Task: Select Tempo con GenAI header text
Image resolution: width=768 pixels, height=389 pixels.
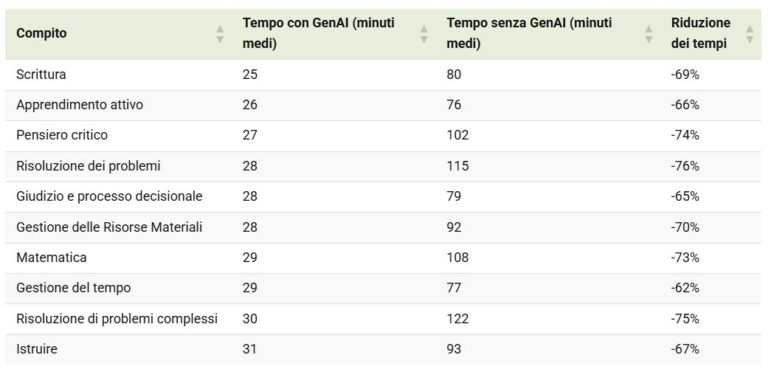Action: point(318,33)
